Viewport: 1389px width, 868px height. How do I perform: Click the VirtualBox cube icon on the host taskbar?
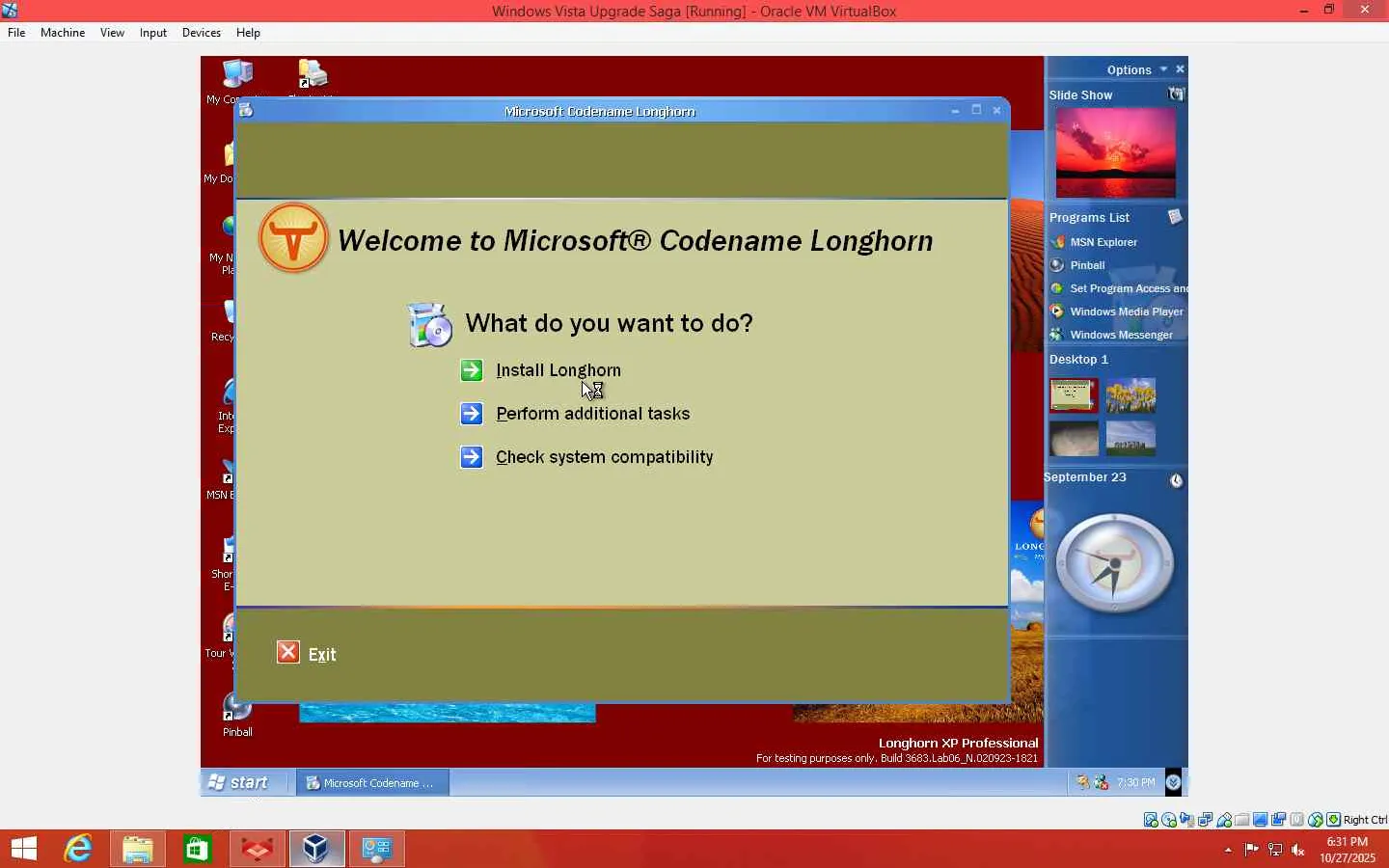pos(316,849)
